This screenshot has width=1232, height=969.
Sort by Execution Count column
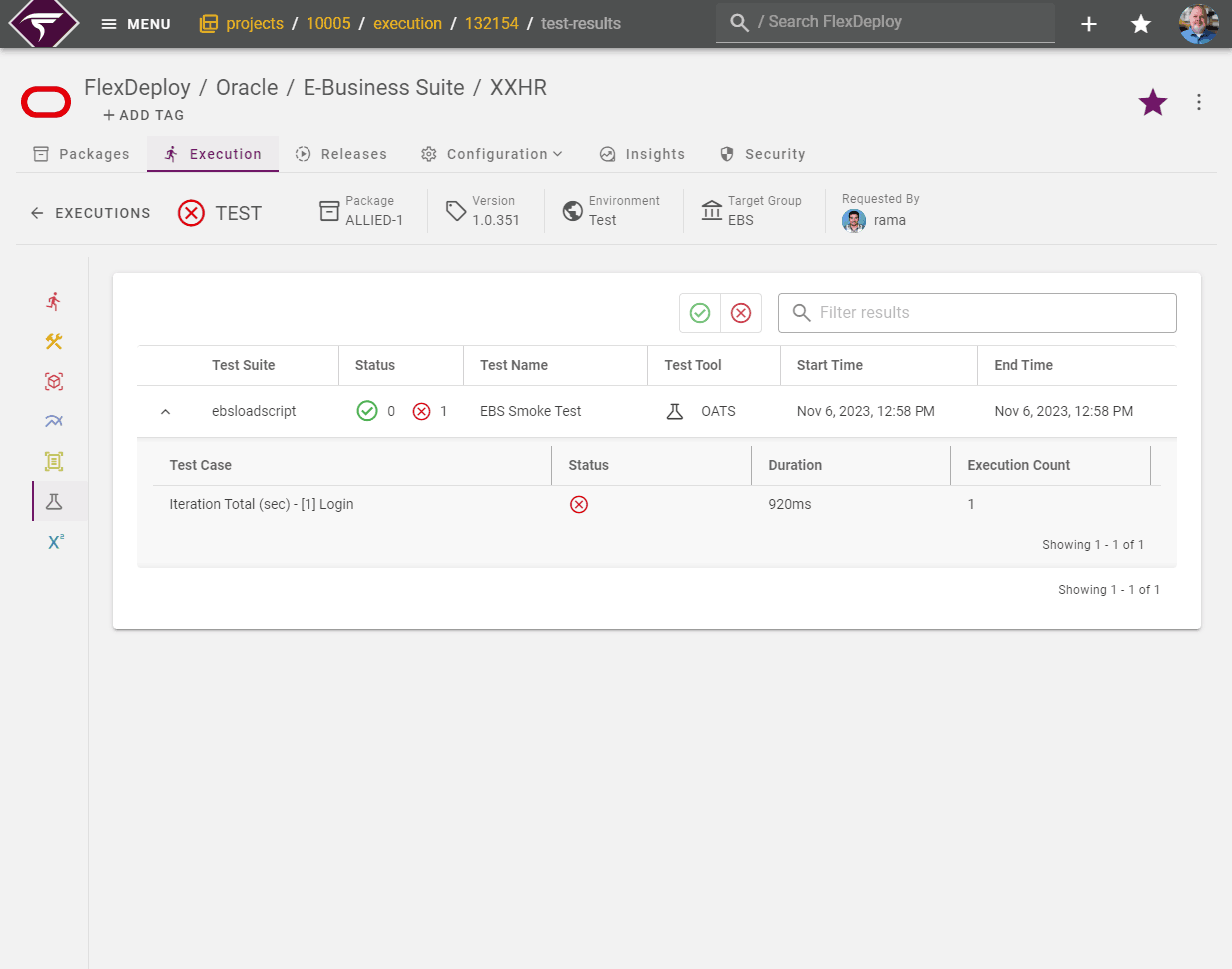(x=1018, y=465)
